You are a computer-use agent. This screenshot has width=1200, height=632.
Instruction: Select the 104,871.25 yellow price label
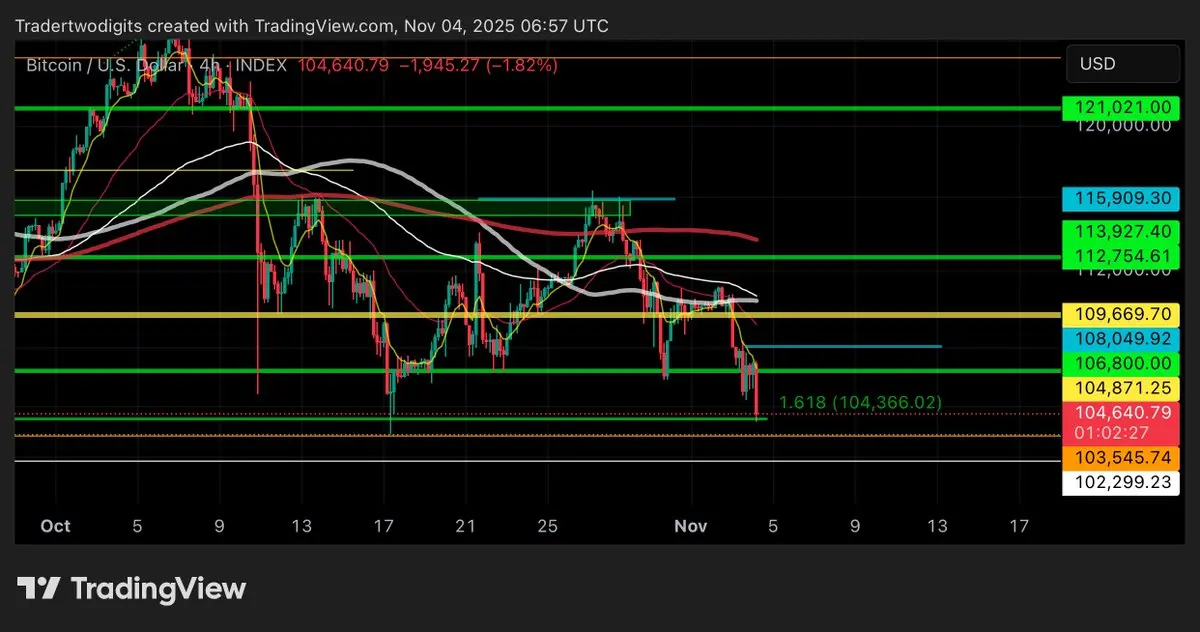(x=1122, y=388)
